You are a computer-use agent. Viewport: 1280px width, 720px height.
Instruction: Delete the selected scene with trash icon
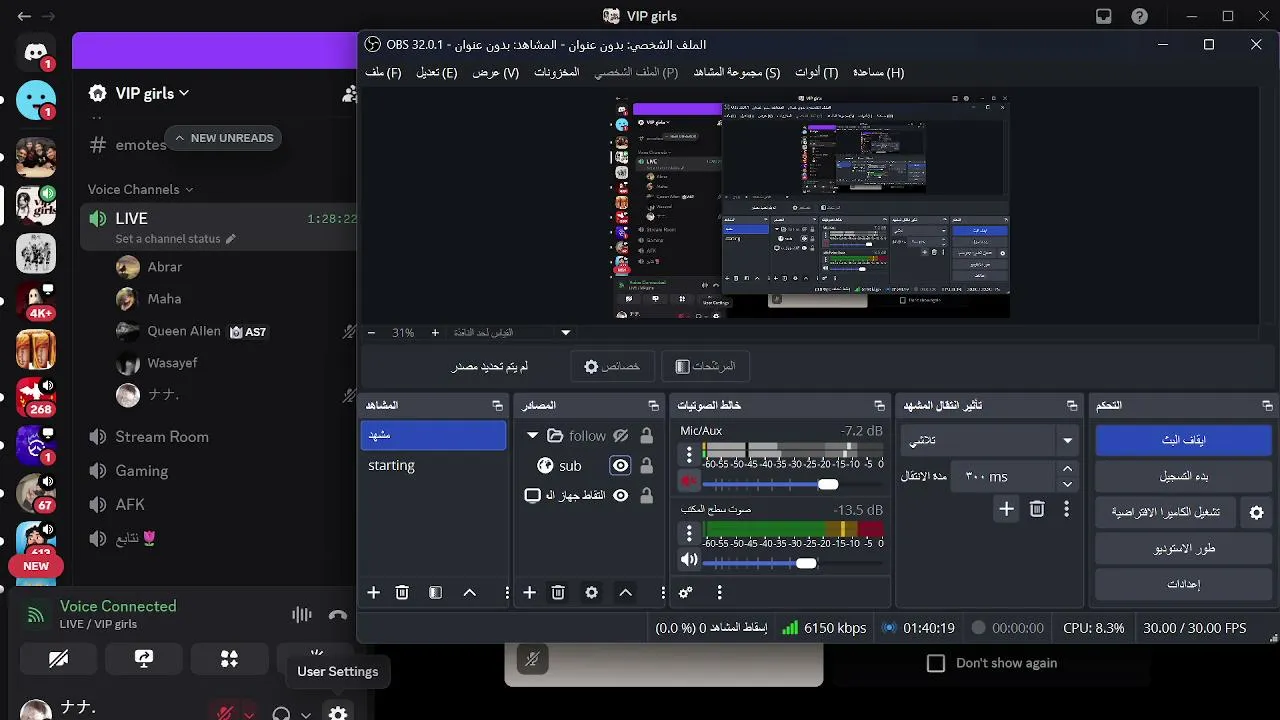click(402, 593)
